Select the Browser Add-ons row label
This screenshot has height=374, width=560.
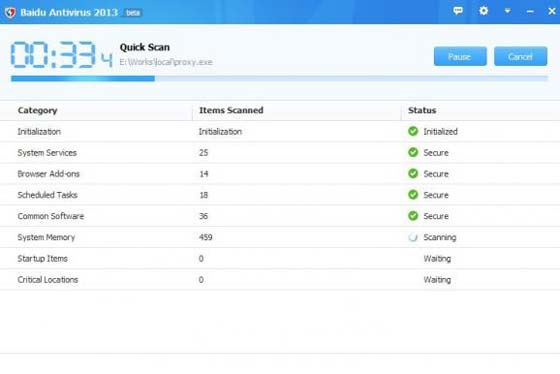pyautogui.click(x=49, y=174)
